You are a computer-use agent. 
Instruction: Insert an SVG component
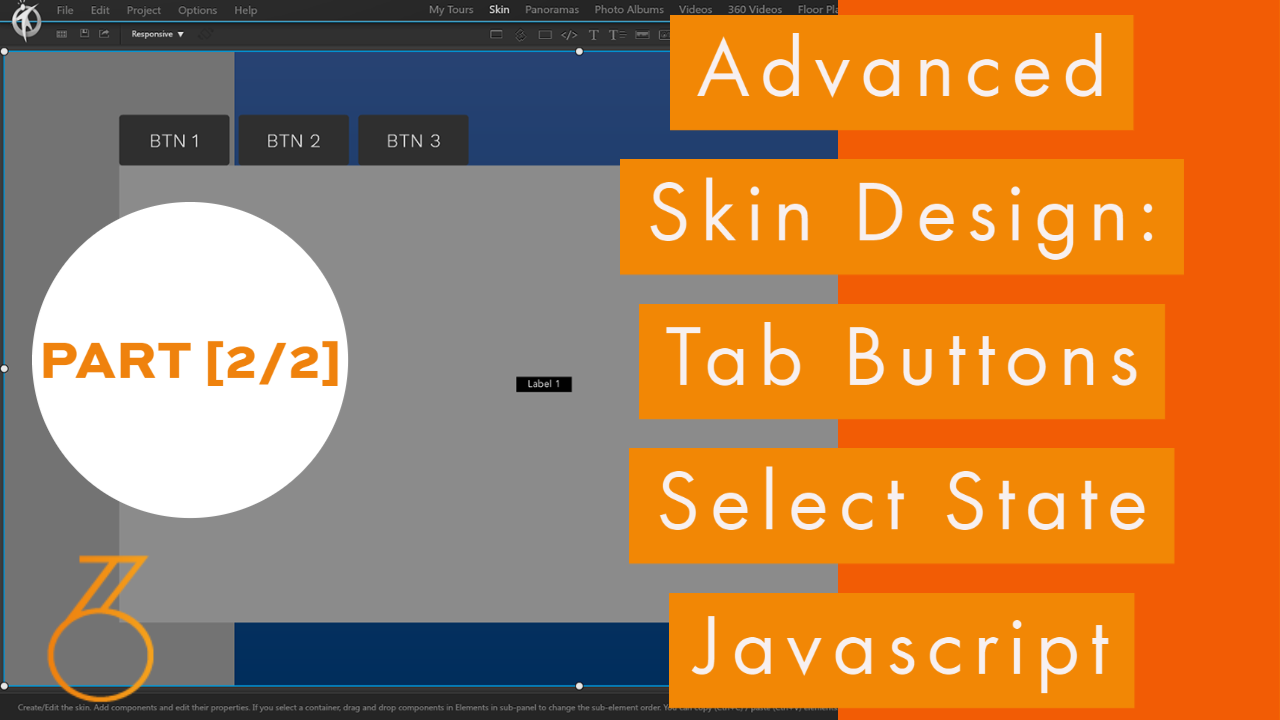point(520,34)
